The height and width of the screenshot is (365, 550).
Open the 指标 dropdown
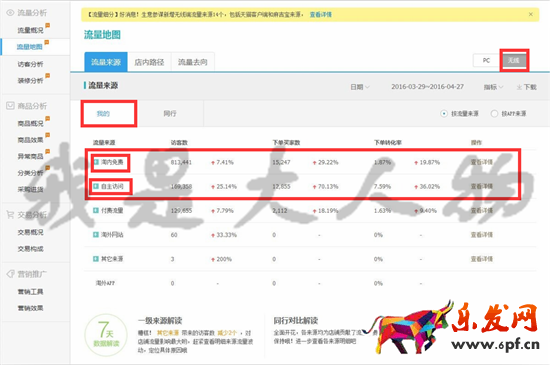494,87
